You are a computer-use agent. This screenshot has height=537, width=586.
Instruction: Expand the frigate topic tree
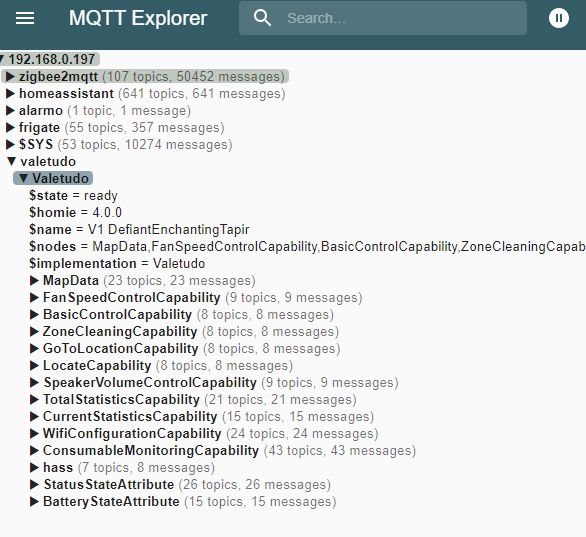click(10, 127)
